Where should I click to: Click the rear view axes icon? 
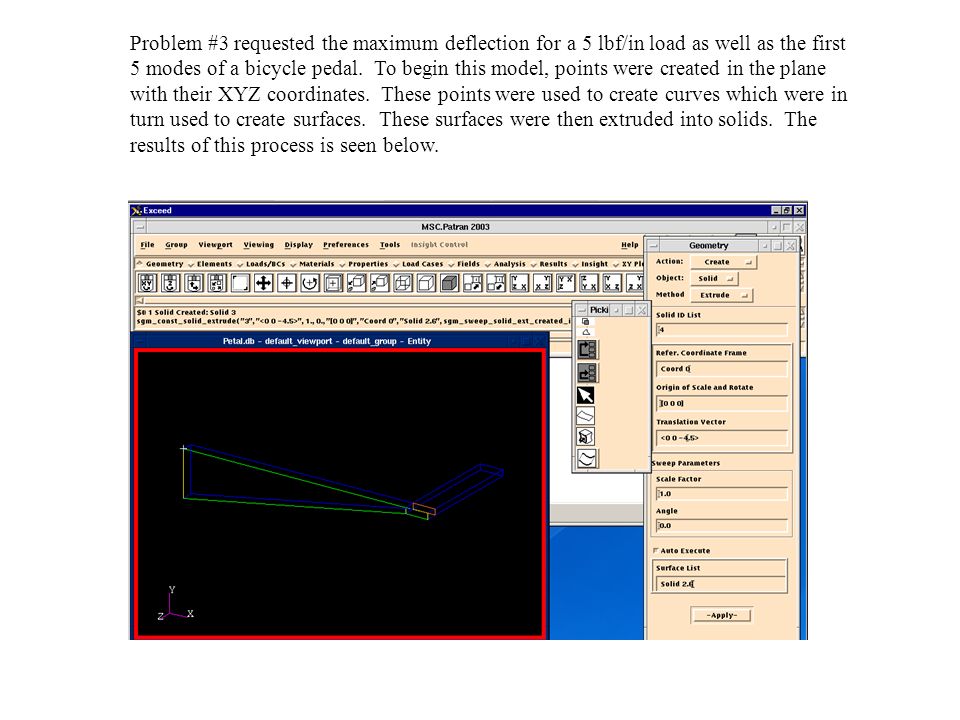pyautogui.click(x=542, y=283)
